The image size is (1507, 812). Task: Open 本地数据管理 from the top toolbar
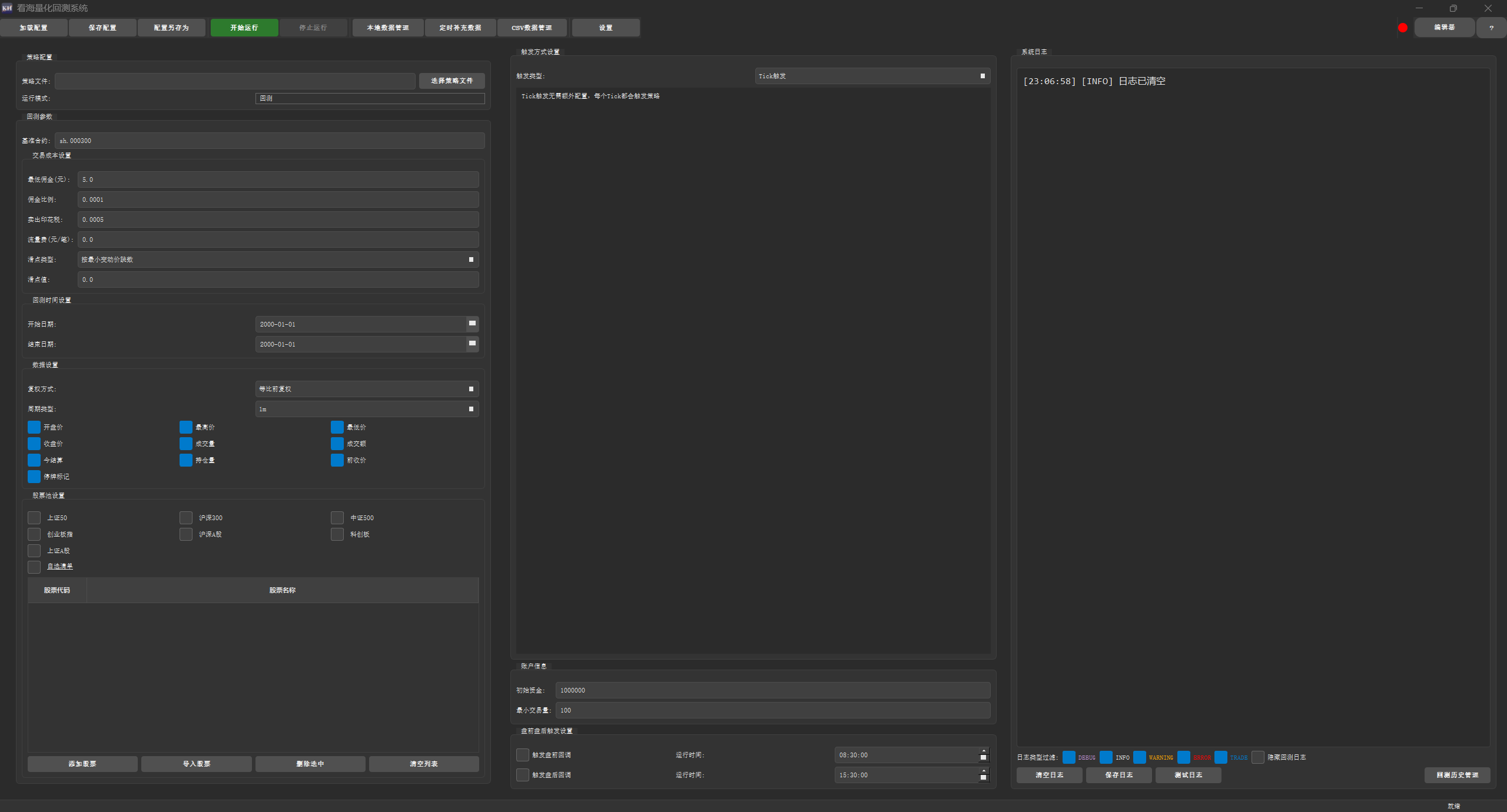coord(387,28)
